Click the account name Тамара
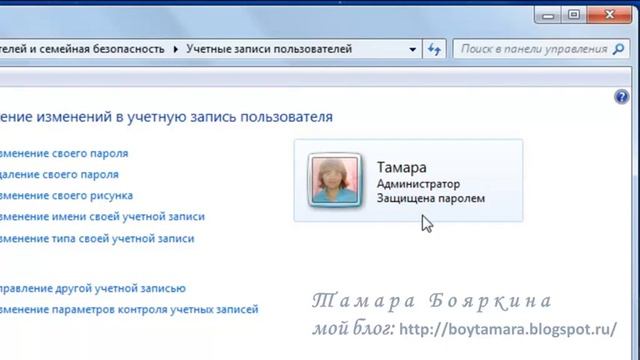Image resolution: width=640 pixels, height=360 pixels. click(x=402, y=167)
